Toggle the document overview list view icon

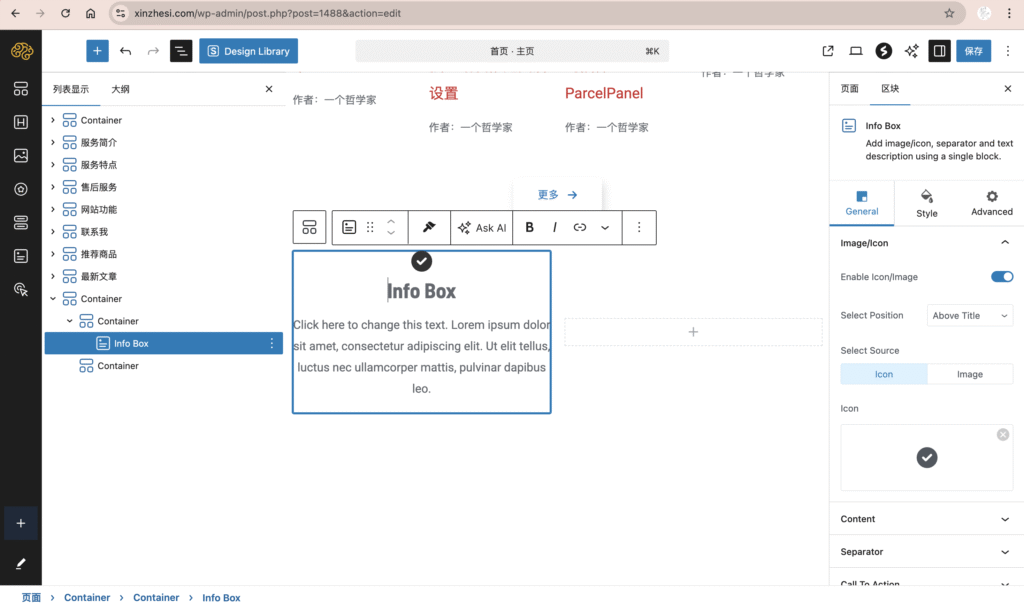[181, 51]
